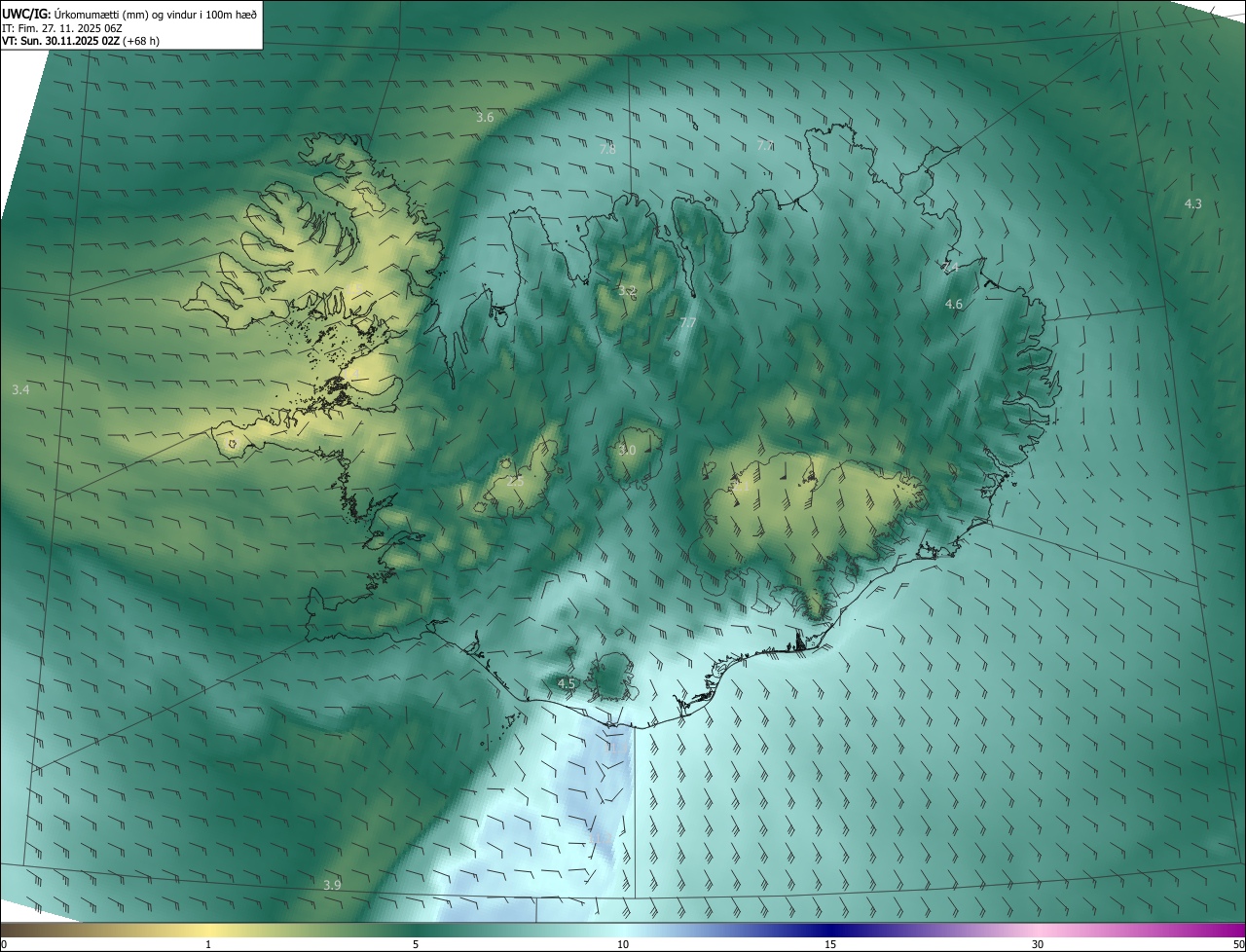Click the "50" tick on the color scale

pos(1238,944)
